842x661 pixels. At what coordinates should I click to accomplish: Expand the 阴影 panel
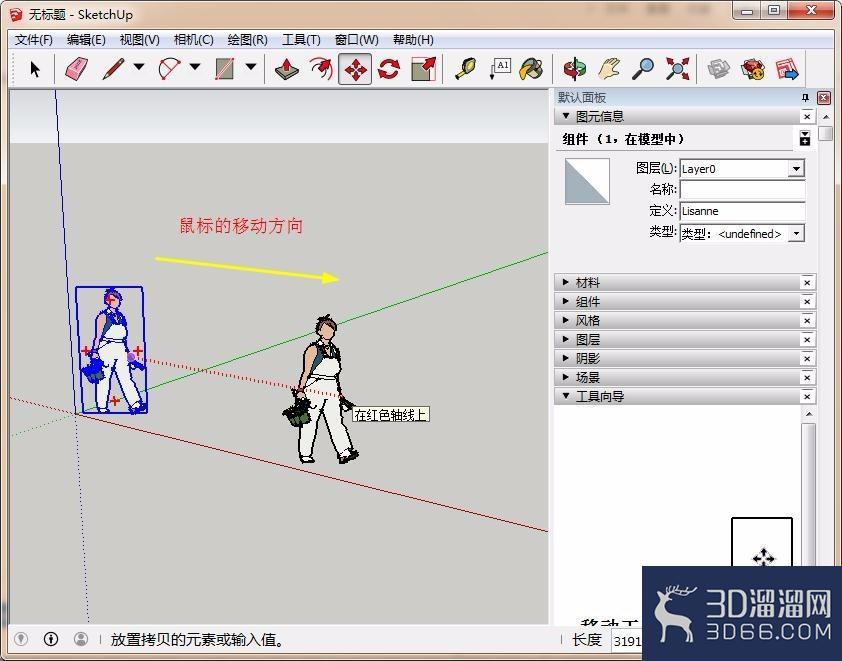pos(566,358)
